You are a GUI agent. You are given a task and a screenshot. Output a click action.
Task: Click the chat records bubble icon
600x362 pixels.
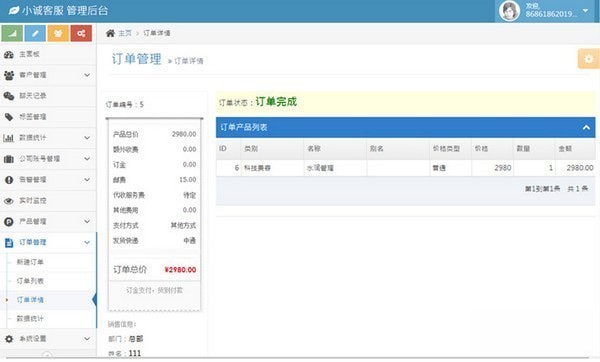[8, 96]
